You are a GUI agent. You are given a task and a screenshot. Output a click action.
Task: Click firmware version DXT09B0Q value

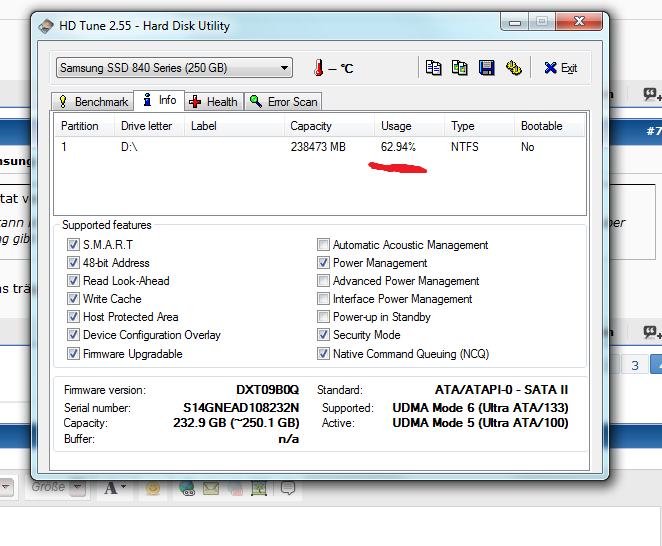pos(267,389)
